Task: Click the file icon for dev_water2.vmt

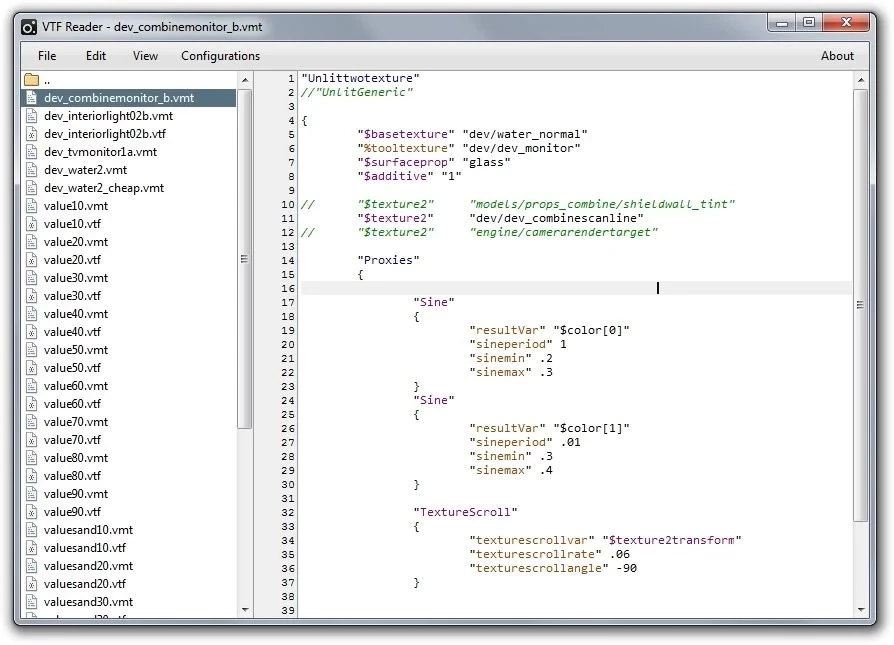Action: tap(31, 170)
